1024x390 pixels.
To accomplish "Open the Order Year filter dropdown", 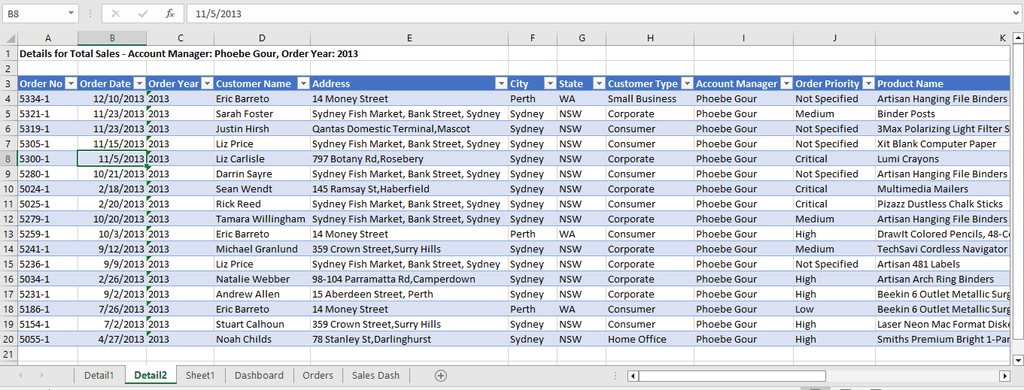I will pyautogui.click(x=206, y=84).
